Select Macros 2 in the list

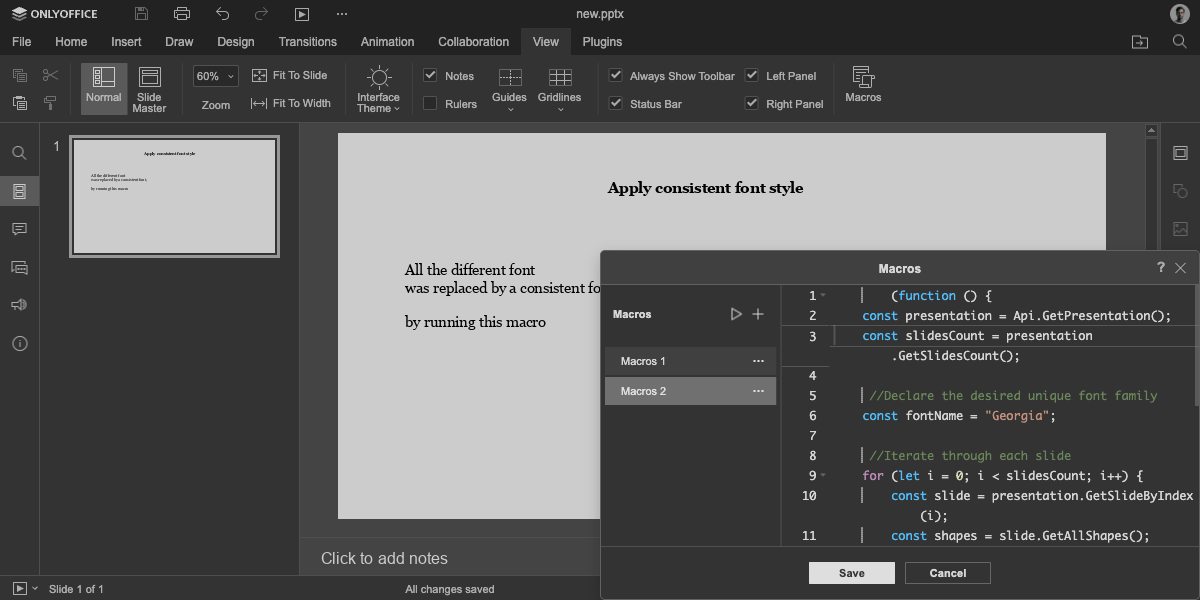(x=690, y=391)
